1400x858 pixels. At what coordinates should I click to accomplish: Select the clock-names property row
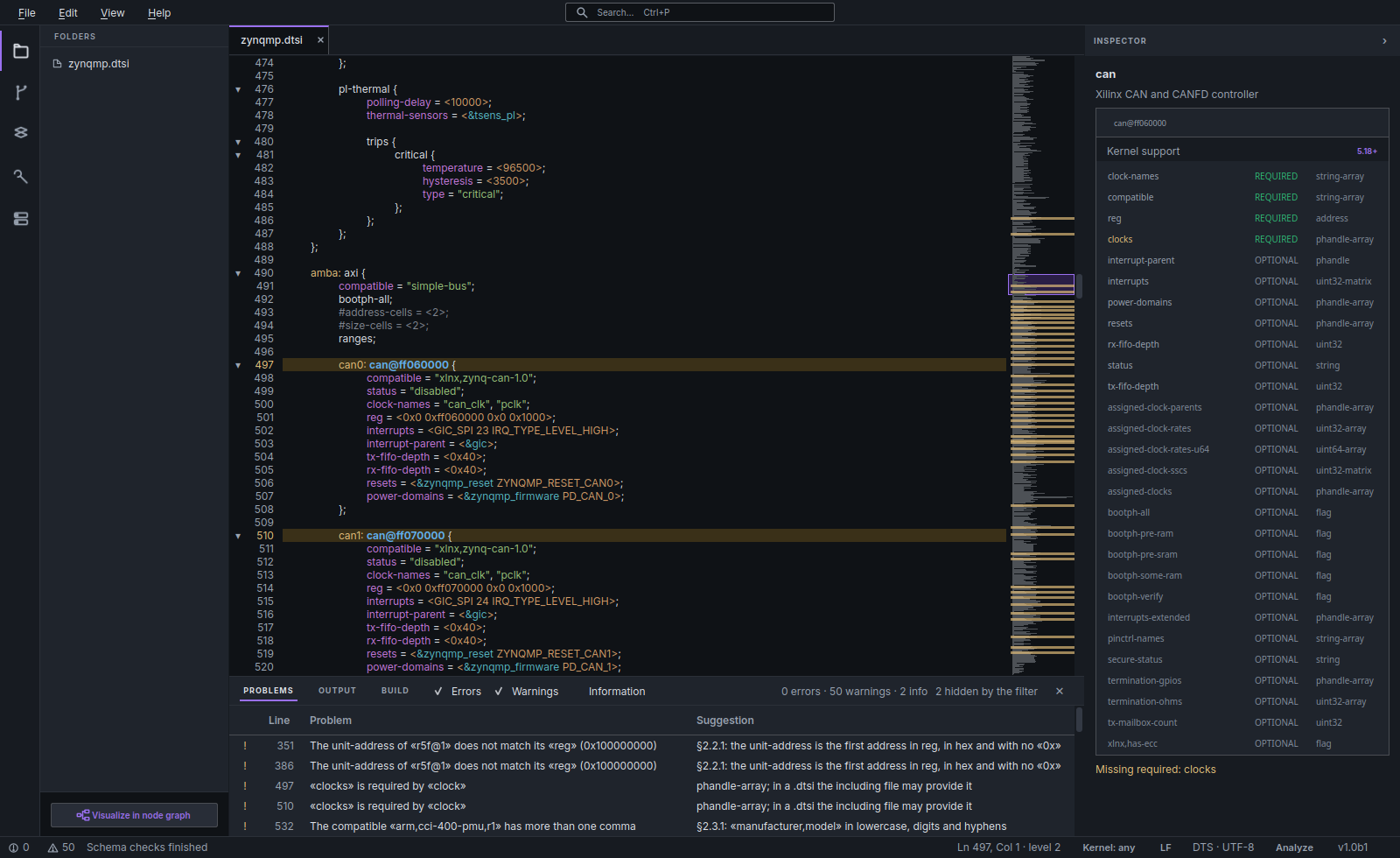[1242, 176]
